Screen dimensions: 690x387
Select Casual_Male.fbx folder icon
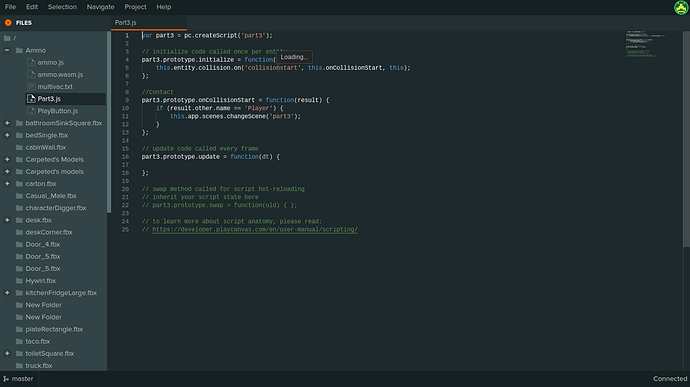tap(19, 195)
